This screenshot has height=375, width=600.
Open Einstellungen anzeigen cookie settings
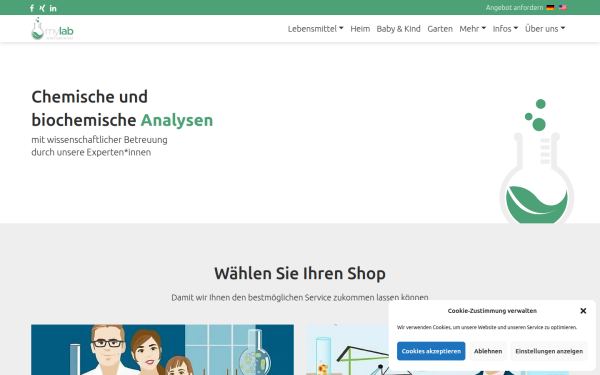point(549,351)
